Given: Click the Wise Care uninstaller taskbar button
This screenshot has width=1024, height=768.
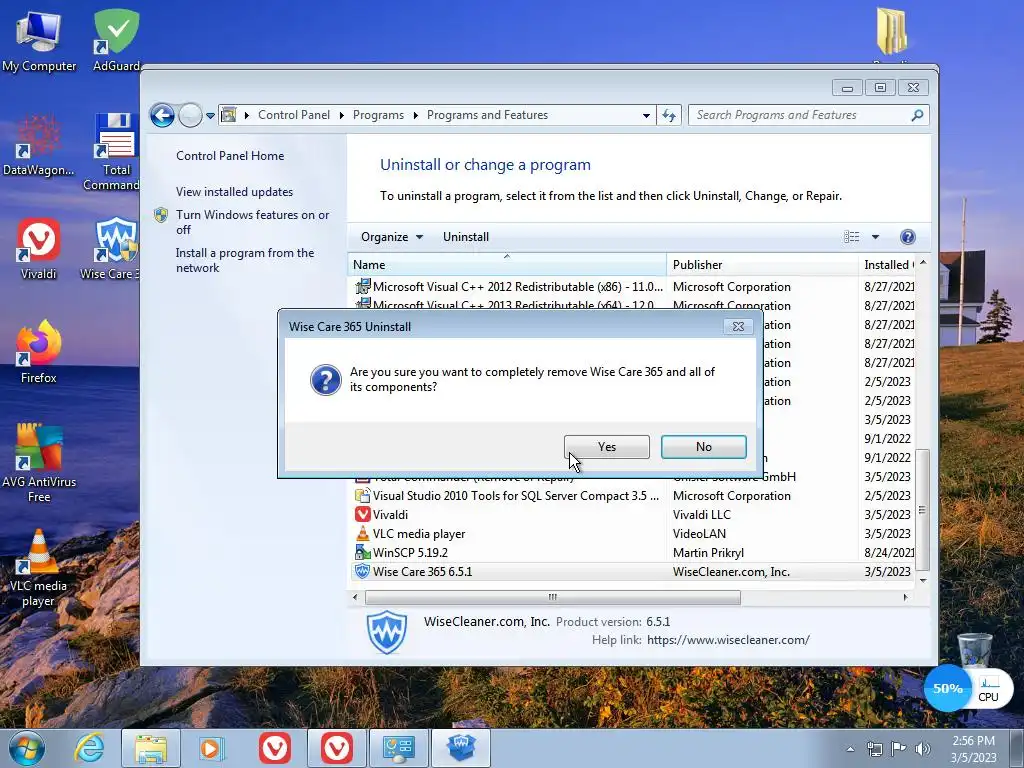Looking at the screenshot, I should [460, 748].
